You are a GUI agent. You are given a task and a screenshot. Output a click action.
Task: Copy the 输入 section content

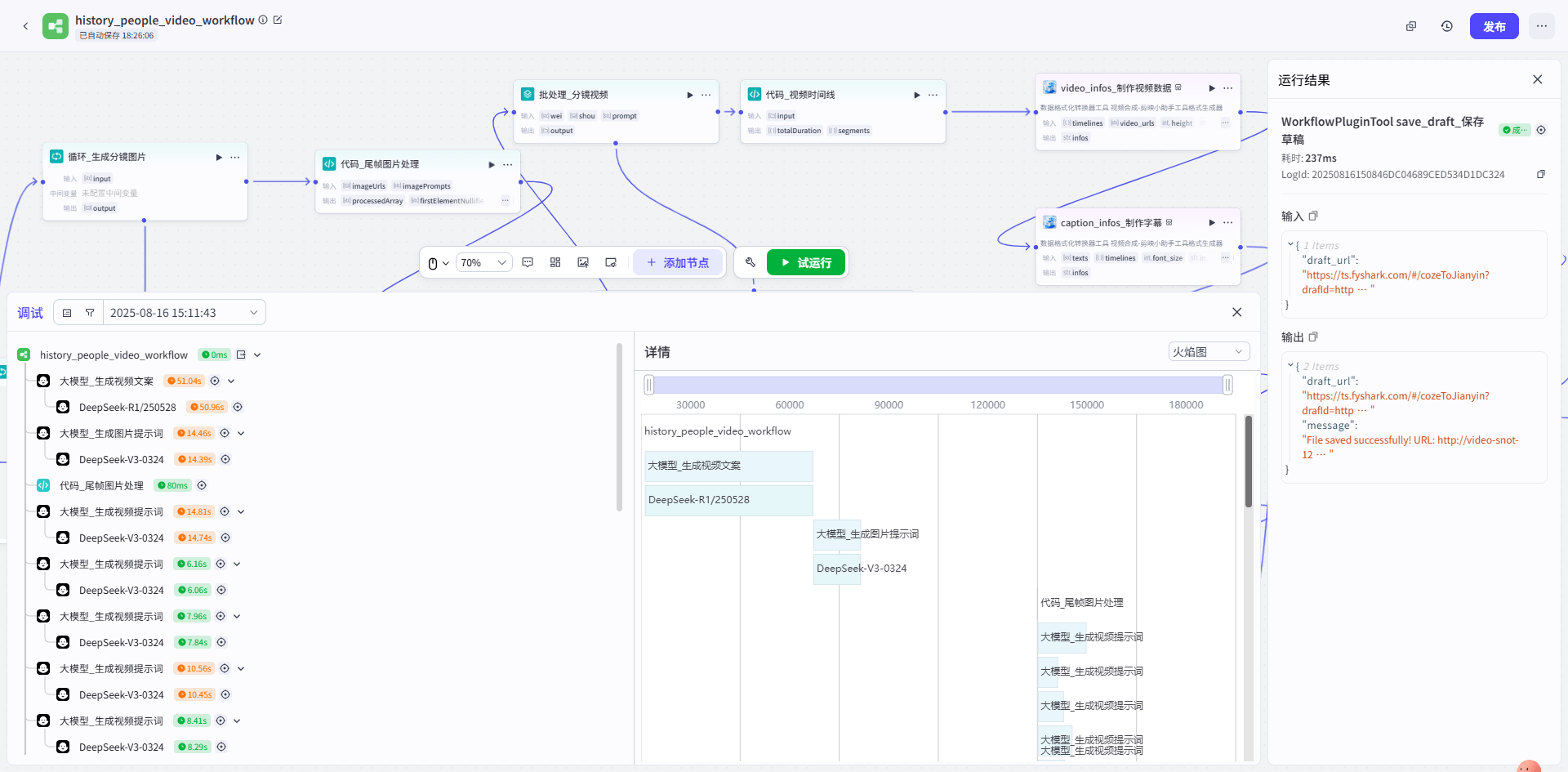click(1313, 216)
